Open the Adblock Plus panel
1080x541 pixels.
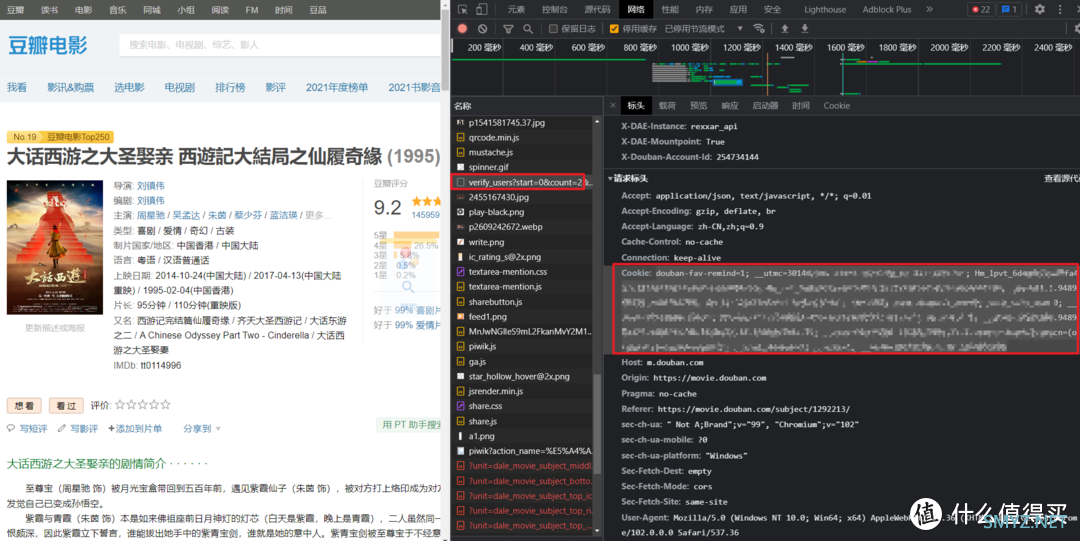[x=886, y=10]
